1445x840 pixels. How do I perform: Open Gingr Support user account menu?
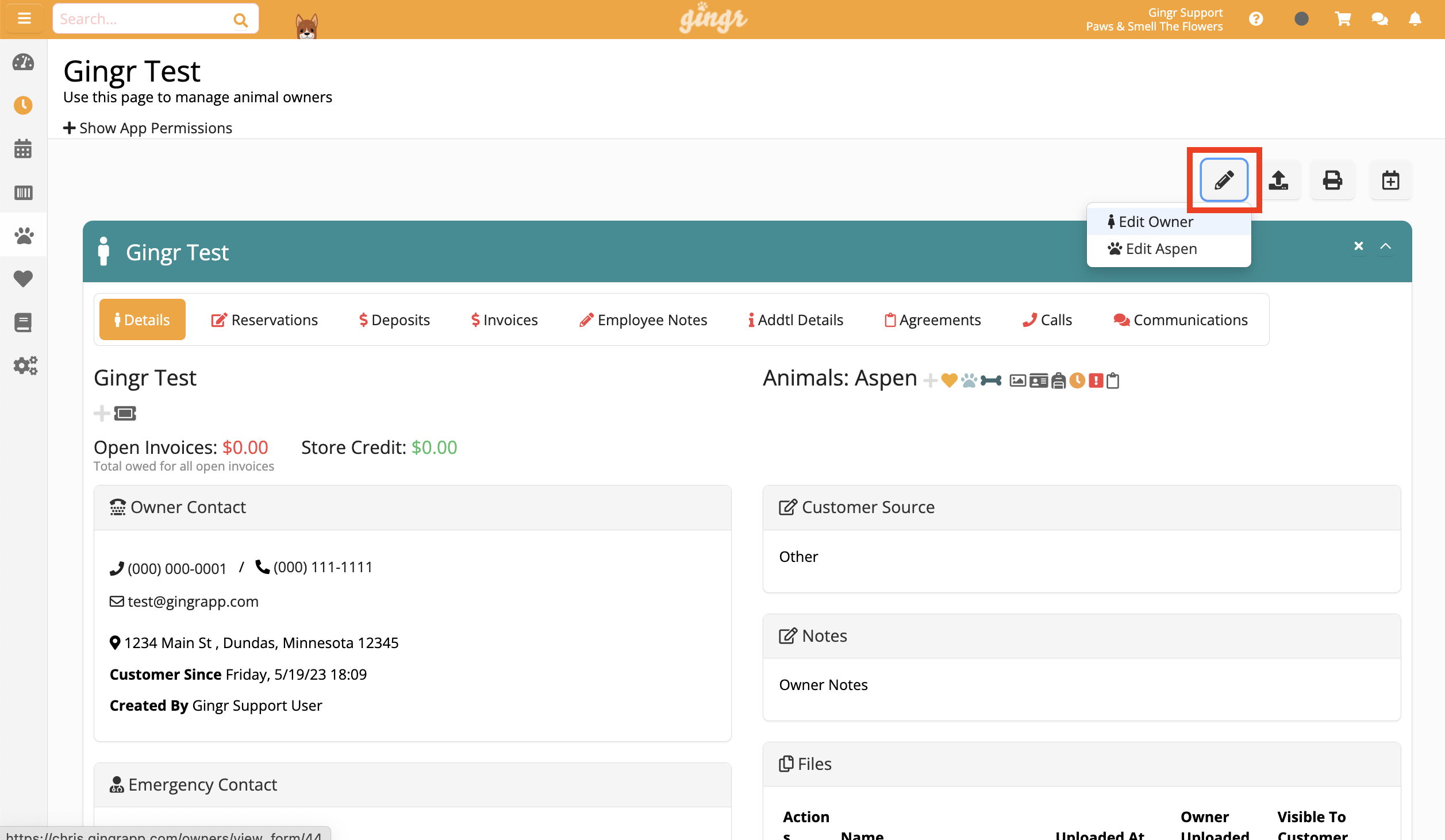pyautogui.click(x=1154, y=20)
